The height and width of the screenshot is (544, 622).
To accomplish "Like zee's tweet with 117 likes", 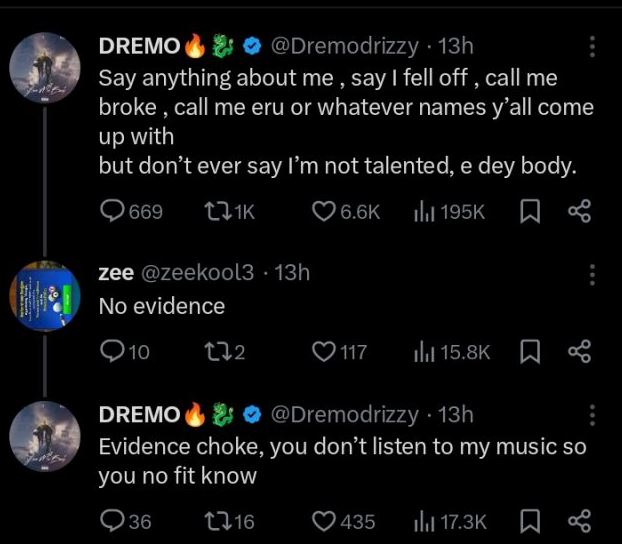I will click(x=323, y=351).
